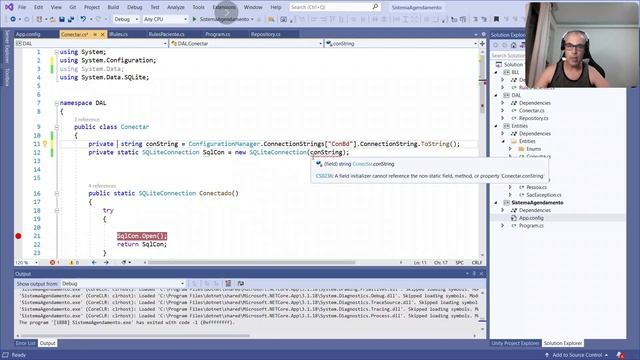Click the pin icon on Conectar.cs tab
640x360 pixels.
[95, 34]
